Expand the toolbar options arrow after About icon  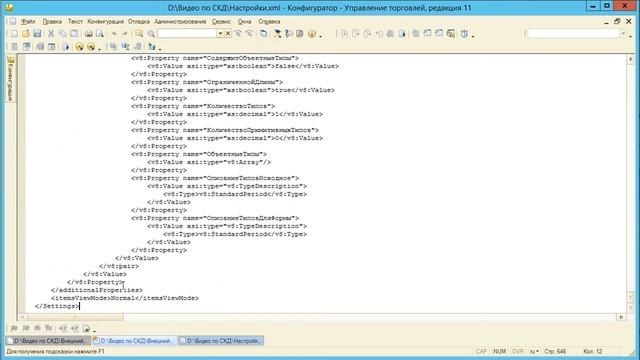click(320, 36)
